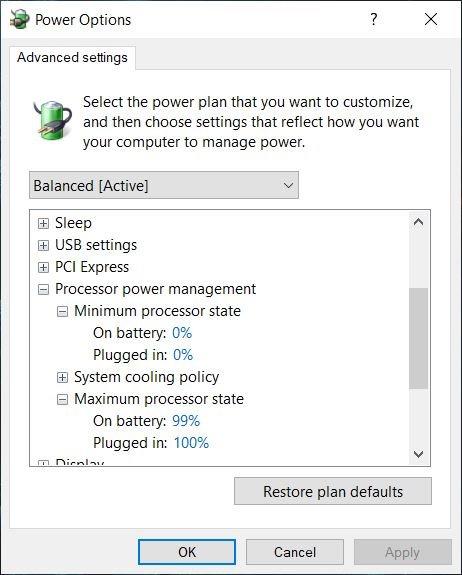
Task: Confirm with the OK button
Action: 187,552
